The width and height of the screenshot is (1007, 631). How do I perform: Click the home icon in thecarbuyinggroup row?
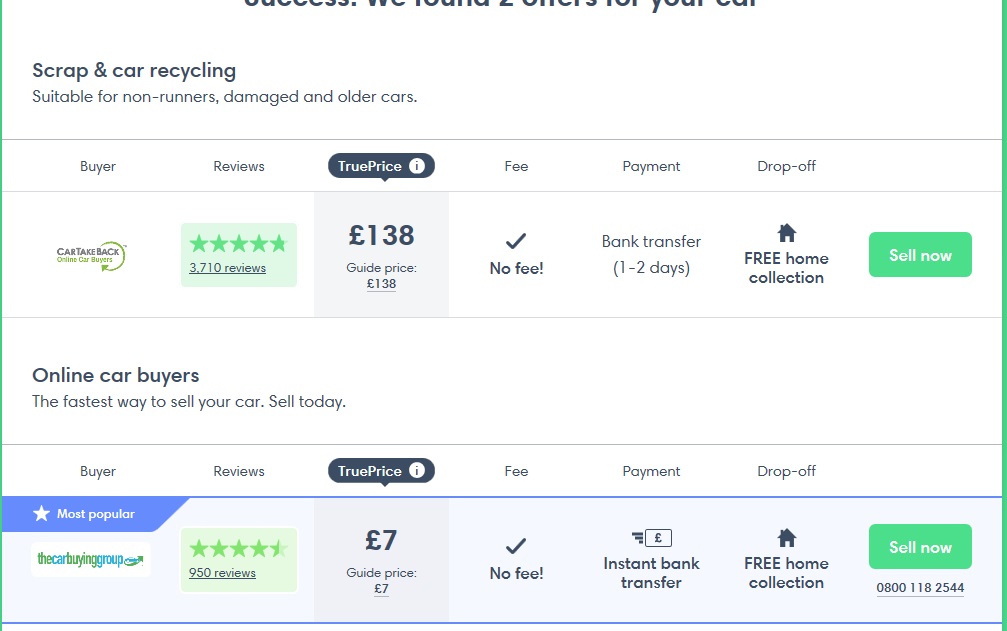tap(786, 537)
